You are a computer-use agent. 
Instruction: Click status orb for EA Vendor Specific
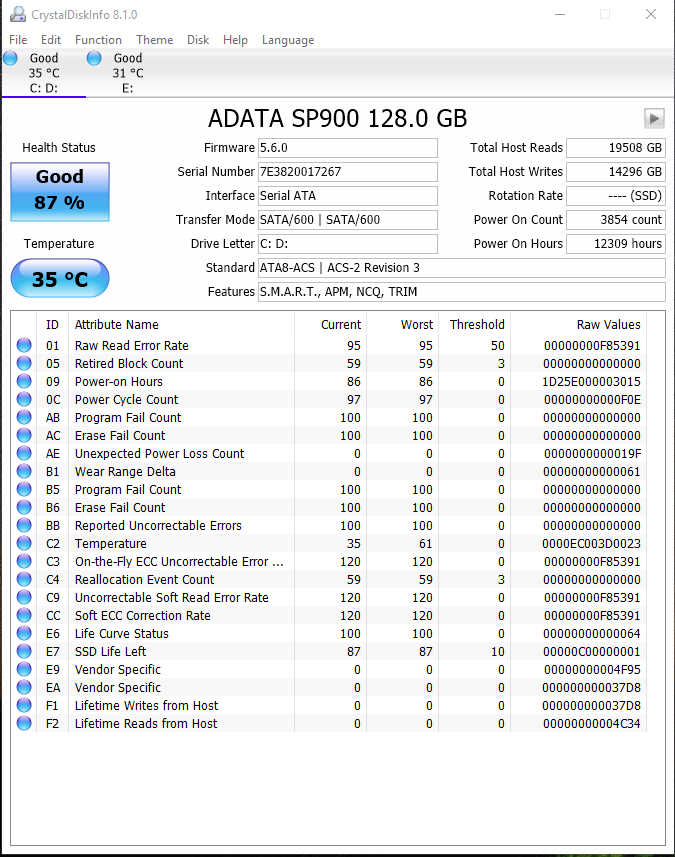(24, 687)
